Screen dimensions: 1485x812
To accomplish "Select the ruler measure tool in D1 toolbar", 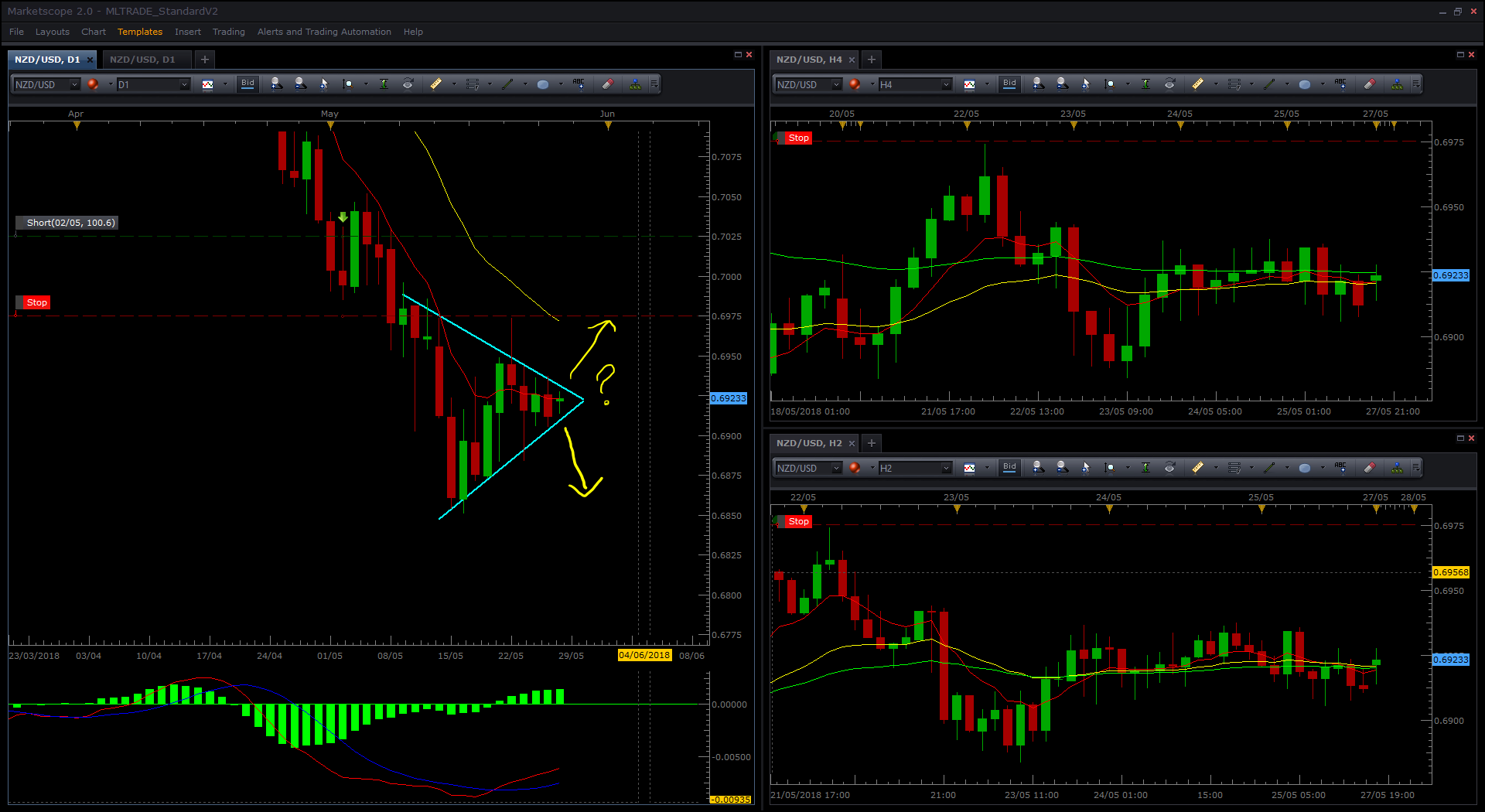I will coord(436,84).
